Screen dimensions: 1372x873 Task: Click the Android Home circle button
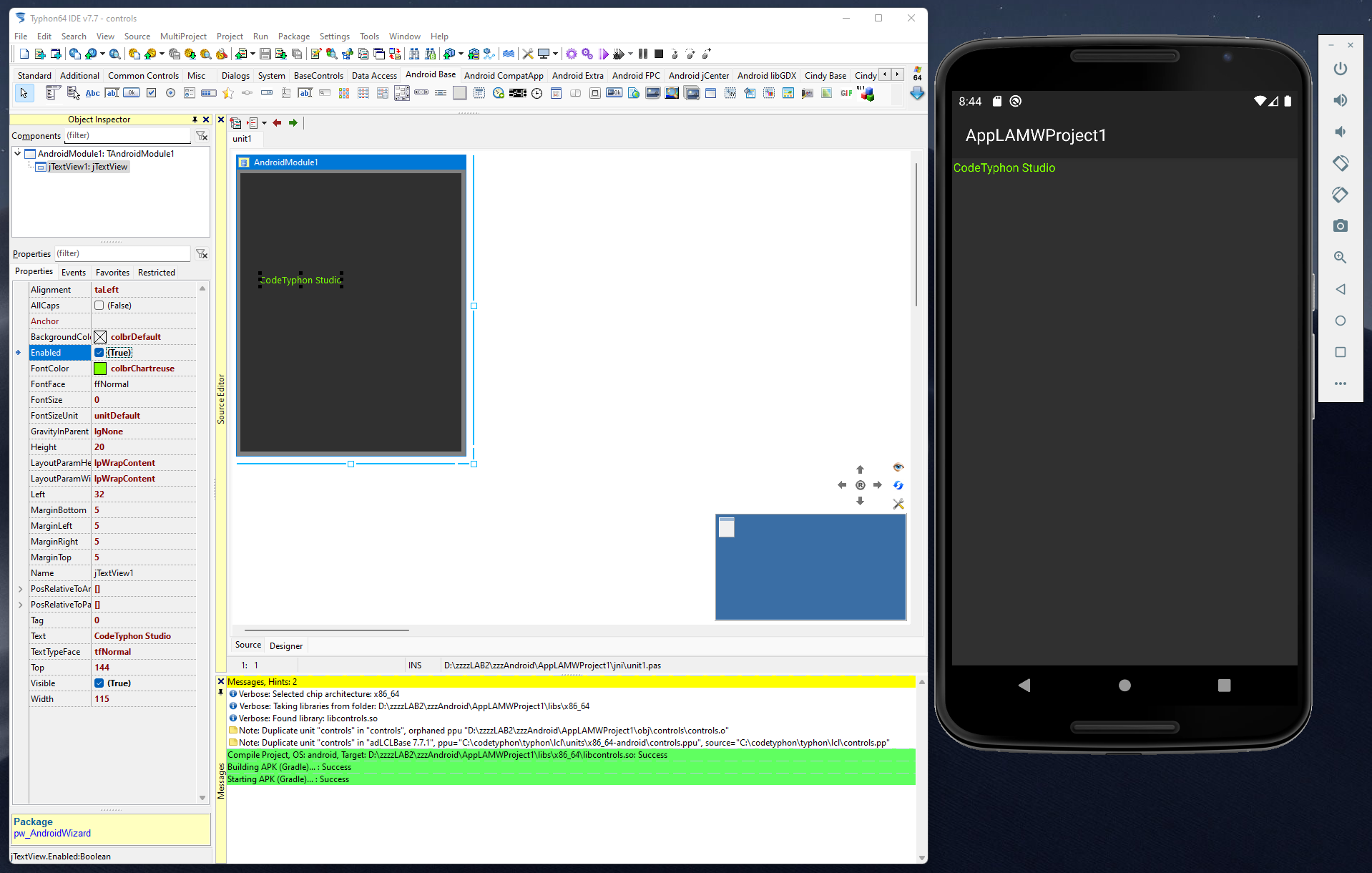(1124, 686)
